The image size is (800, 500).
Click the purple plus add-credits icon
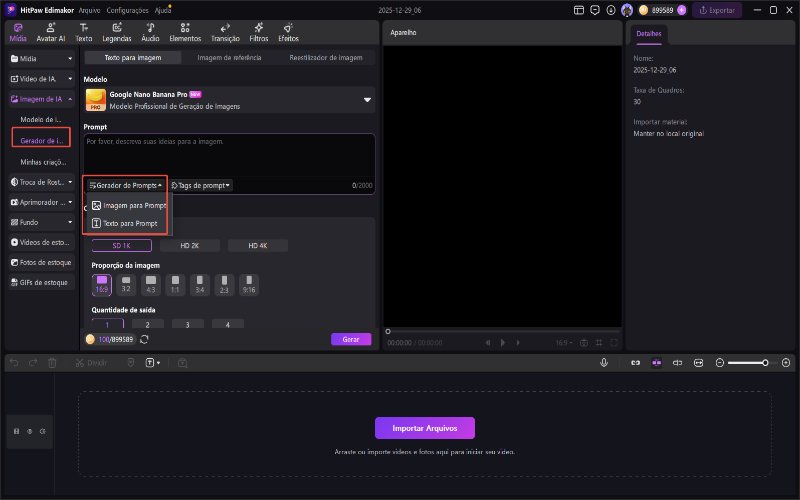682,10
